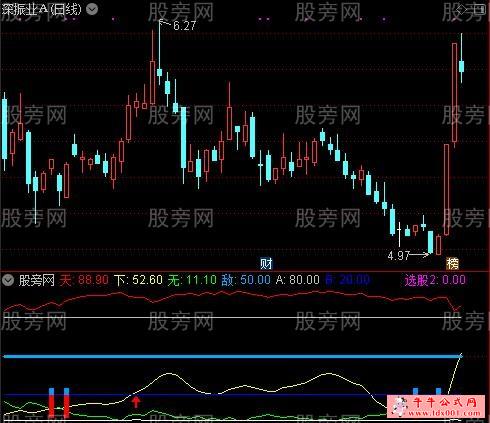The width and height of the screenshot is (490, 423).
Task: Select the 4.97 low price label
Action: click(x=399, y=256)
